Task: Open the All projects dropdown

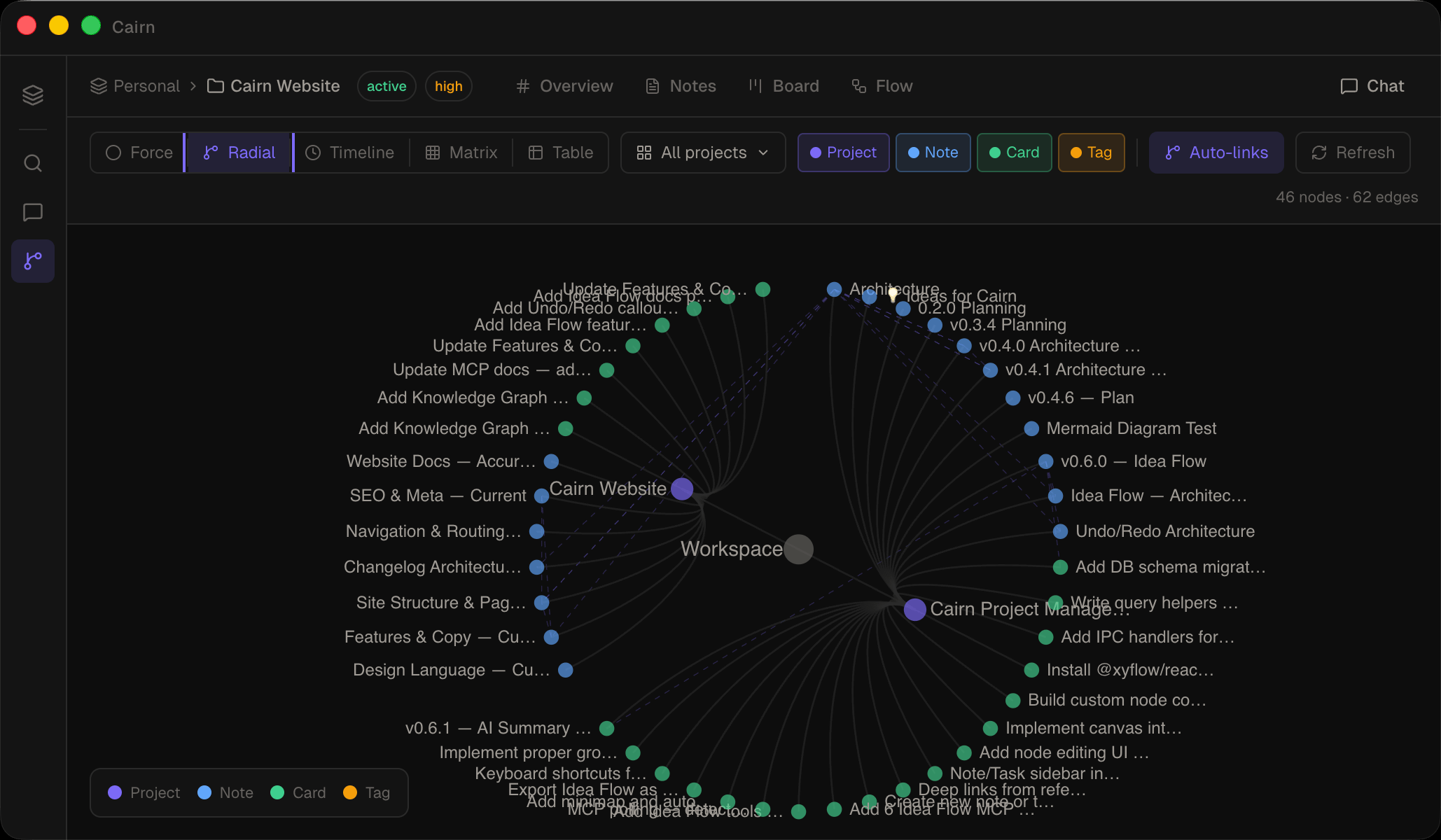Action: pyautogui.click(x=703, y=153)
